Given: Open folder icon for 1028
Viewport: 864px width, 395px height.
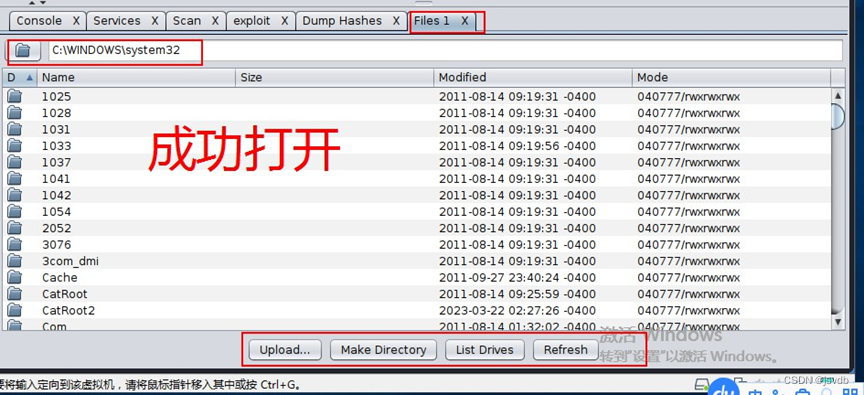Looking at the screenshot, I should pyautogui.click(x=14, y=113).
